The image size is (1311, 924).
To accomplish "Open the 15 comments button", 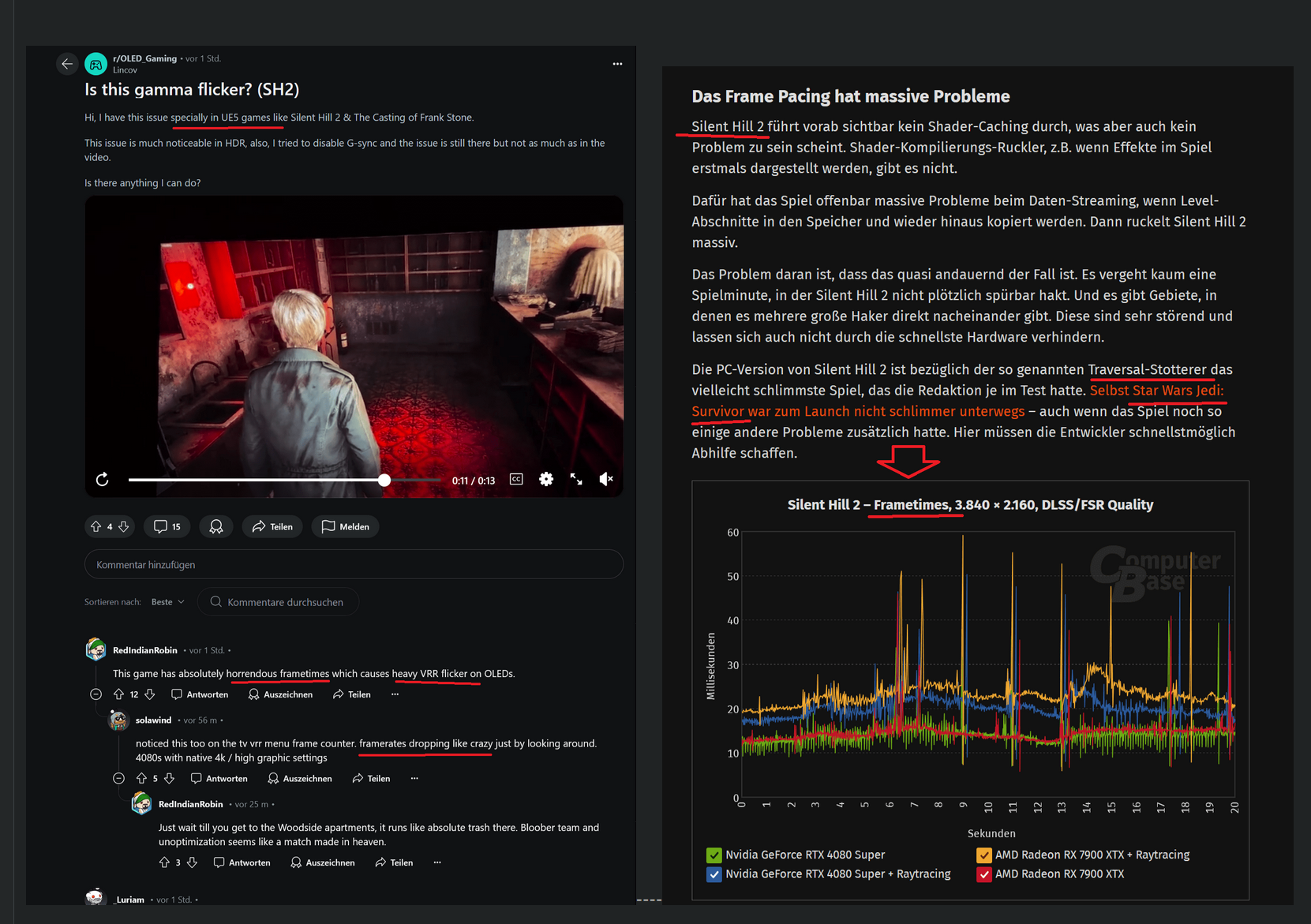I will coord(167,526).
